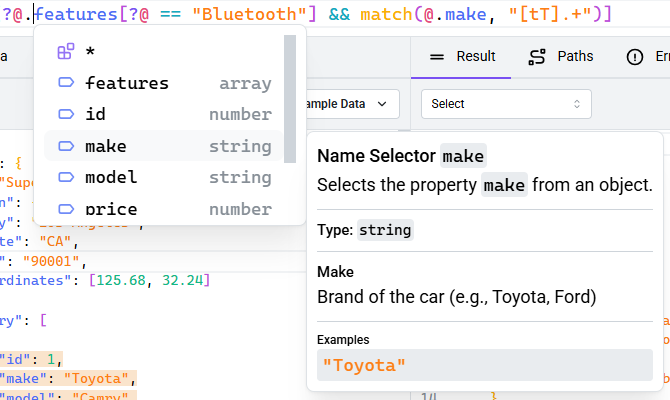
Task: Open the Paths tab
Action: click(x=561, y=56)
